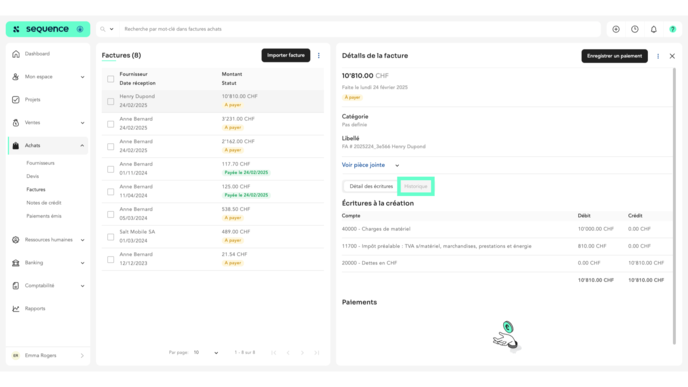
Task: Click Enregistrer un paiement button
Action: tap(614, 56)
